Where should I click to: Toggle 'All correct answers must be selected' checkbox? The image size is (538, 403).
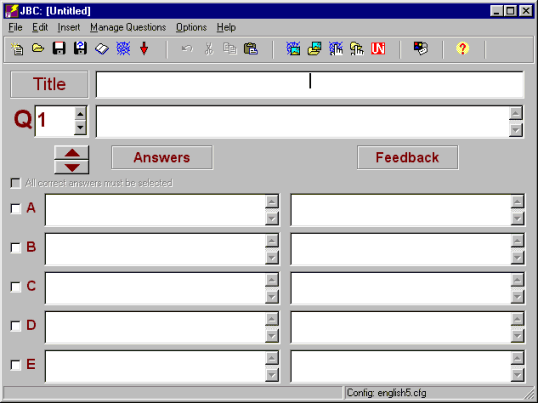coord(15,183)
